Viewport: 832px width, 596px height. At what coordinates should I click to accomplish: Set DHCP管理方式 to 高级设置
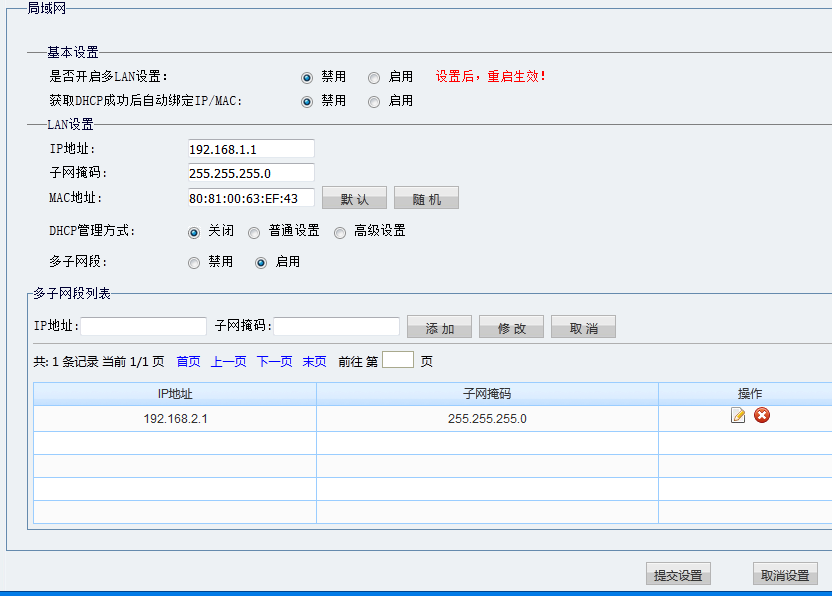340,232
